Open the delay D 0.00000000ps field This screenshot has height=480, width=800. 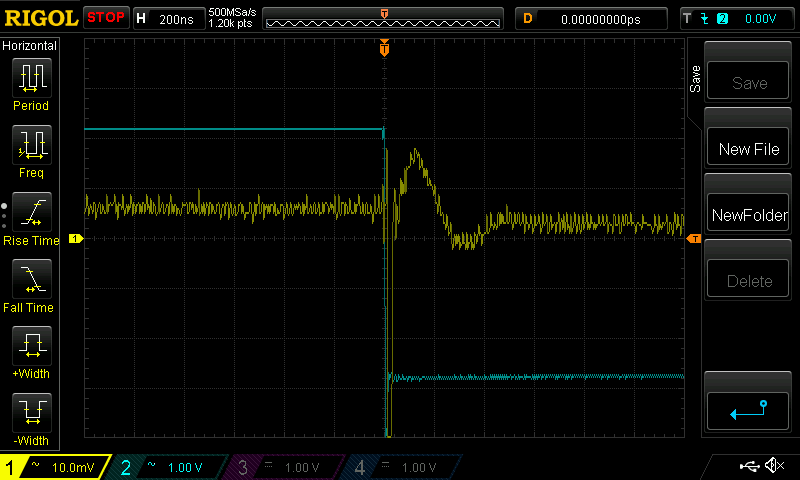591,19
